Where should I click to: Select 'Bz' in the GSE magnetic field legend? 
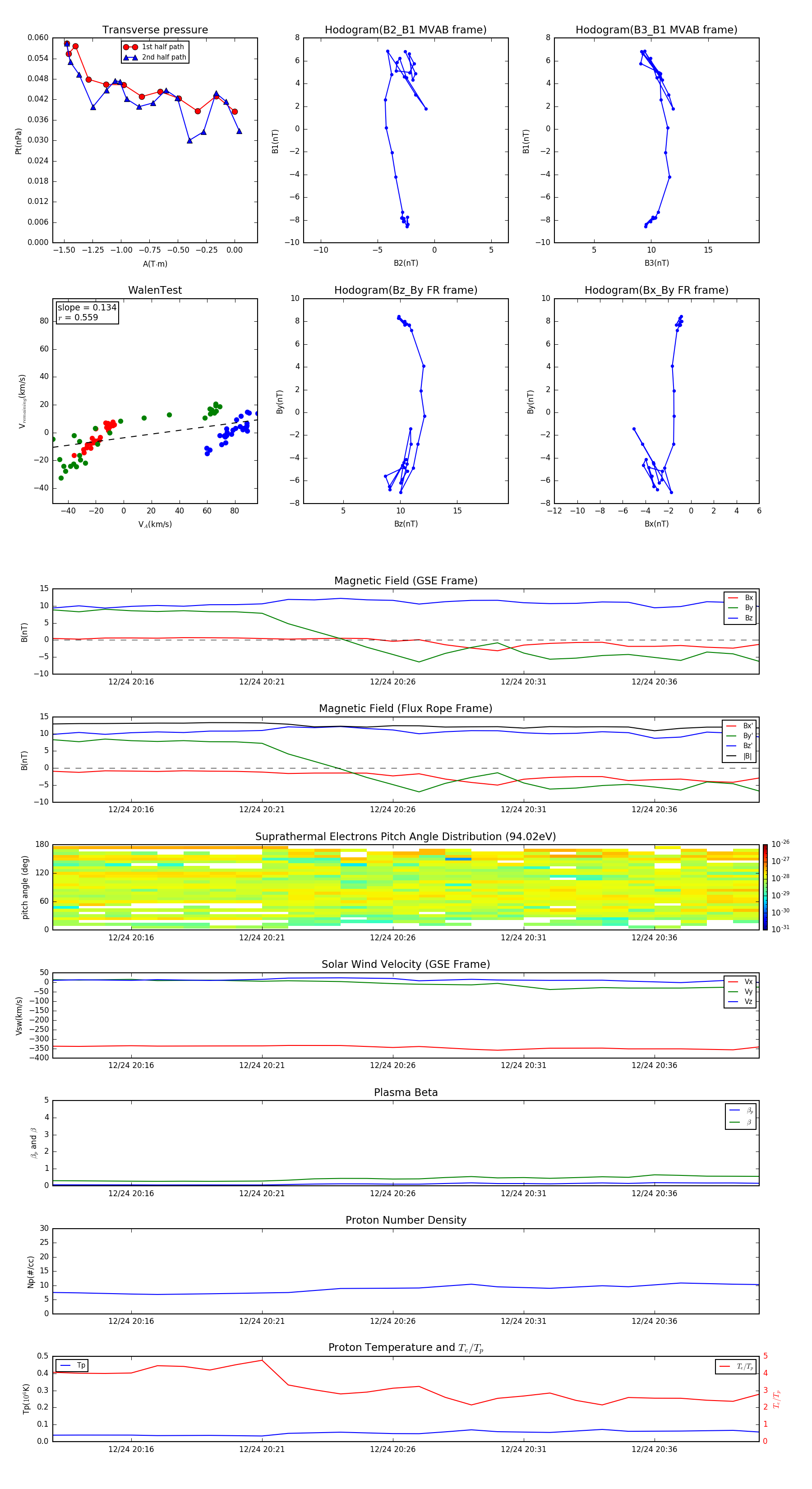(x=741, y=618)
